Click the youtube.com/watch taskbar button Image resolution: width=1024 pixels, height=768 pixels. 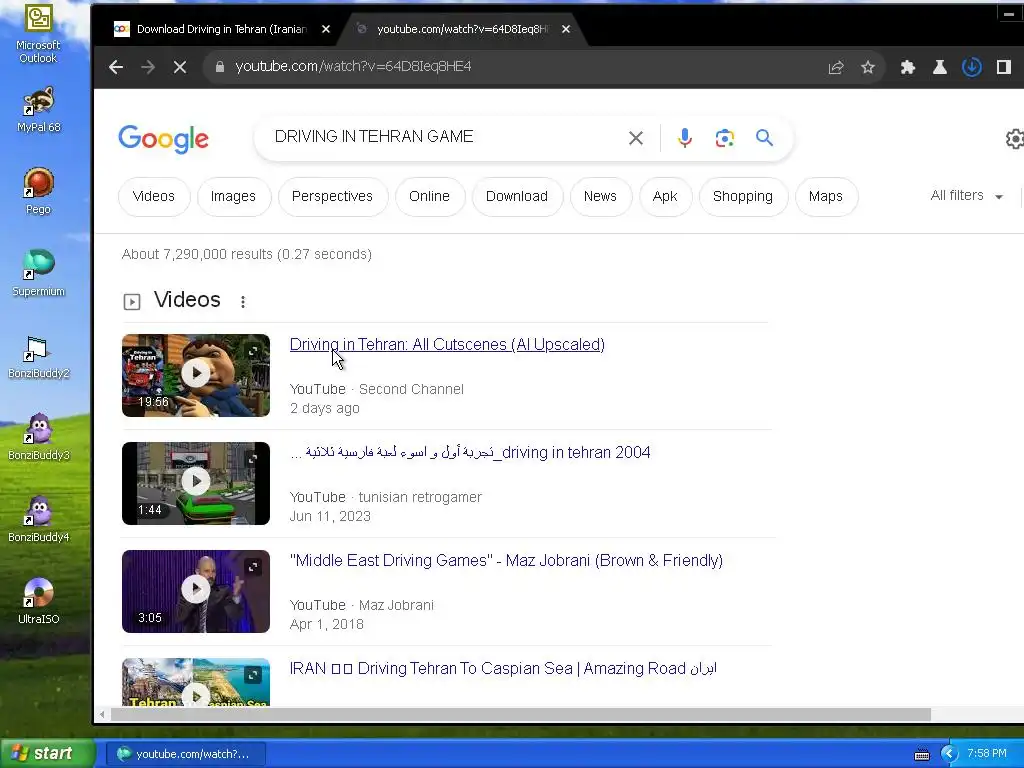[x=185, y=754]
